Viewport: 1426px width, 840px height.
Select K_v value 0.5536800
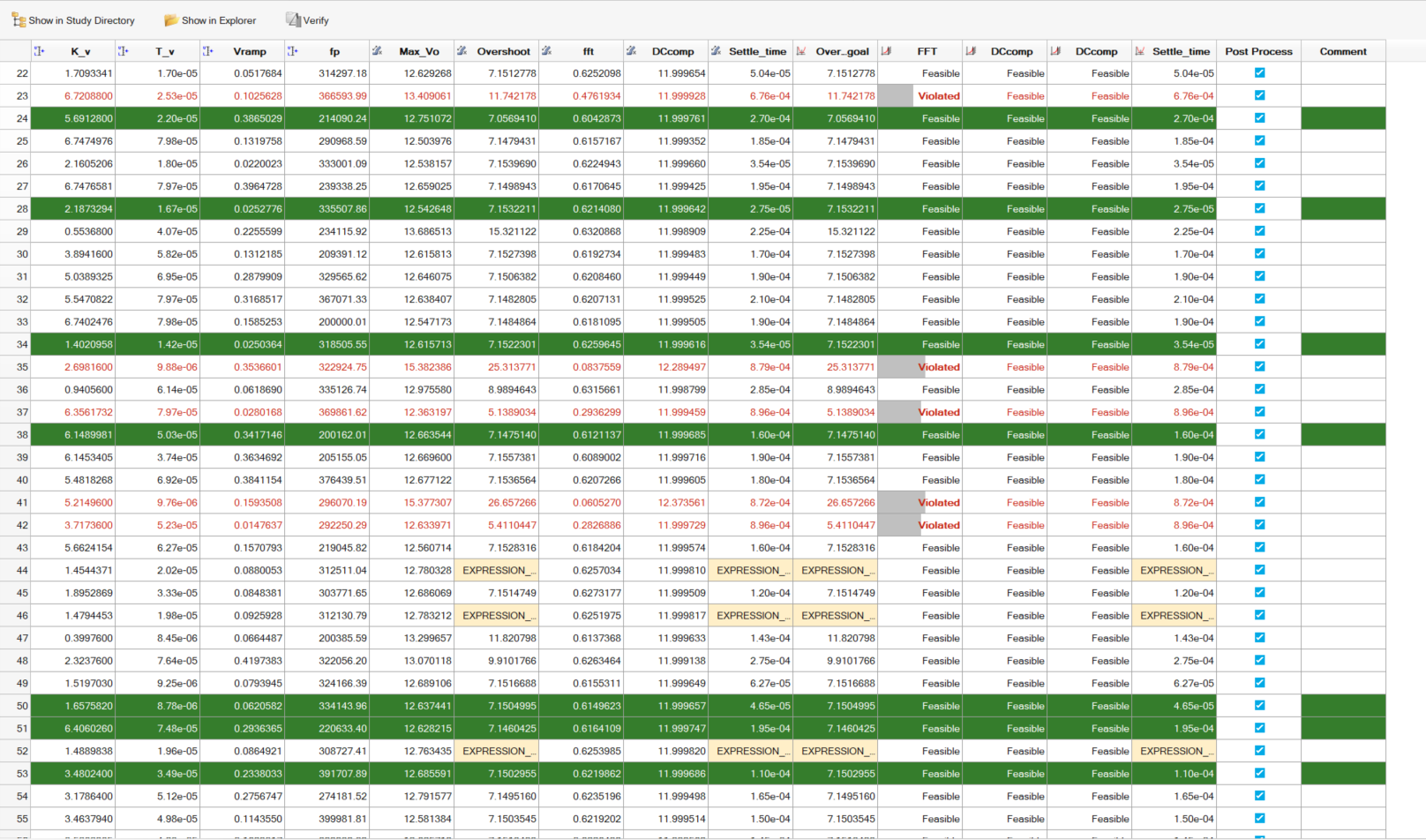(88, 231)
